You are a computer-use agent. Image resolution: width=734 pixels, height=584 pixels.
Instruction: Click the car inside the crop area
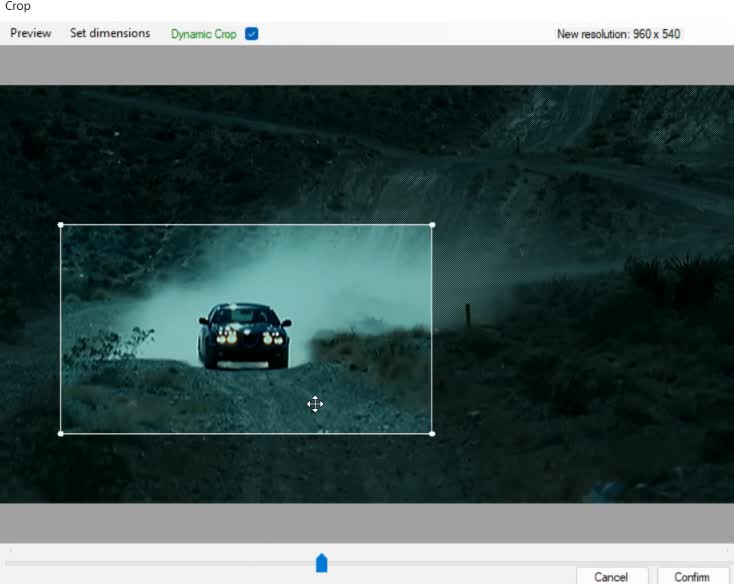click(244, 335)
